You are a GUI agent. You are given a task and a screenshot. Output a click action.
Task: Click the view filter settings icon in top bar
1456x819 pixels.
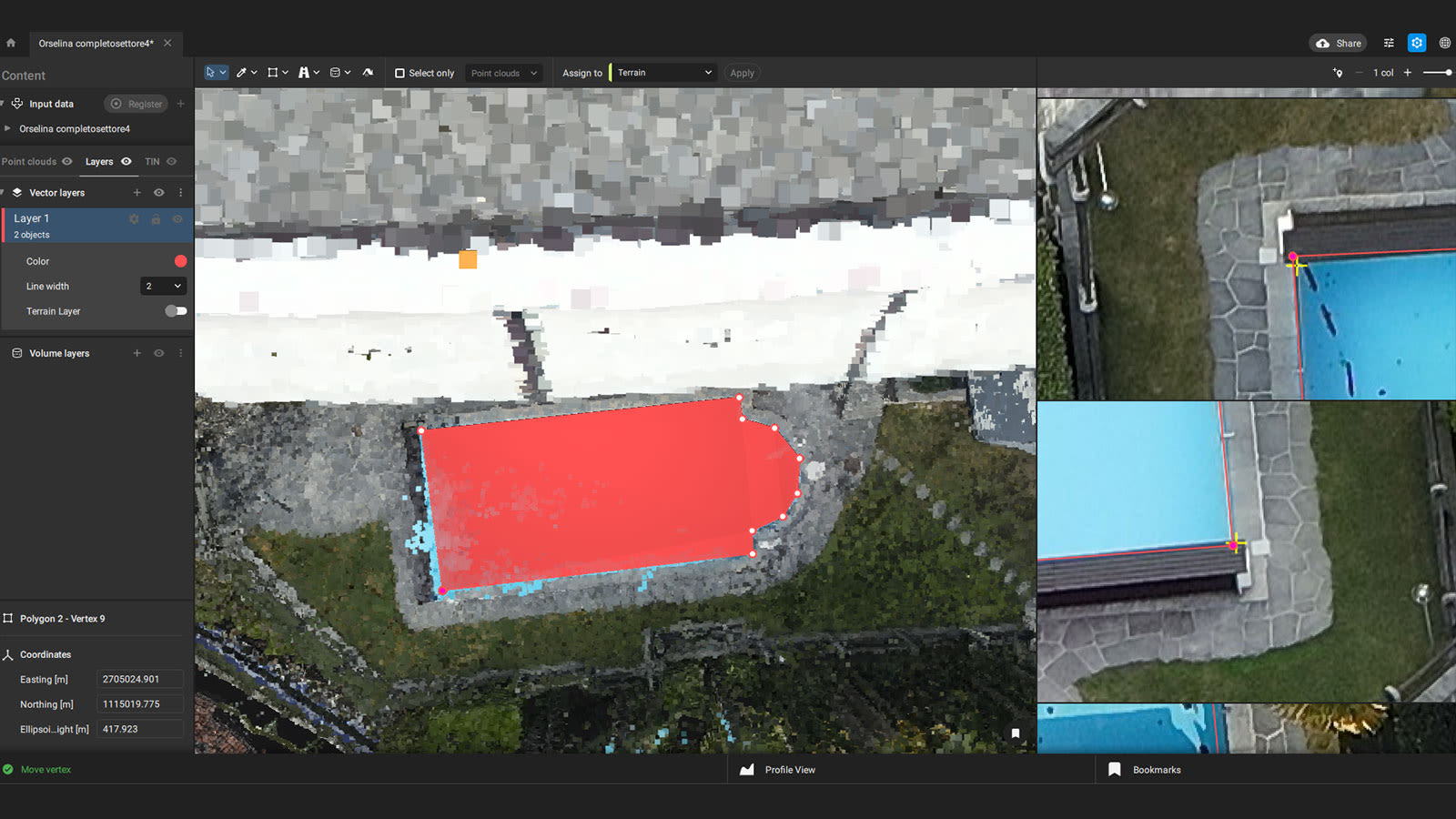[1389, 43]
